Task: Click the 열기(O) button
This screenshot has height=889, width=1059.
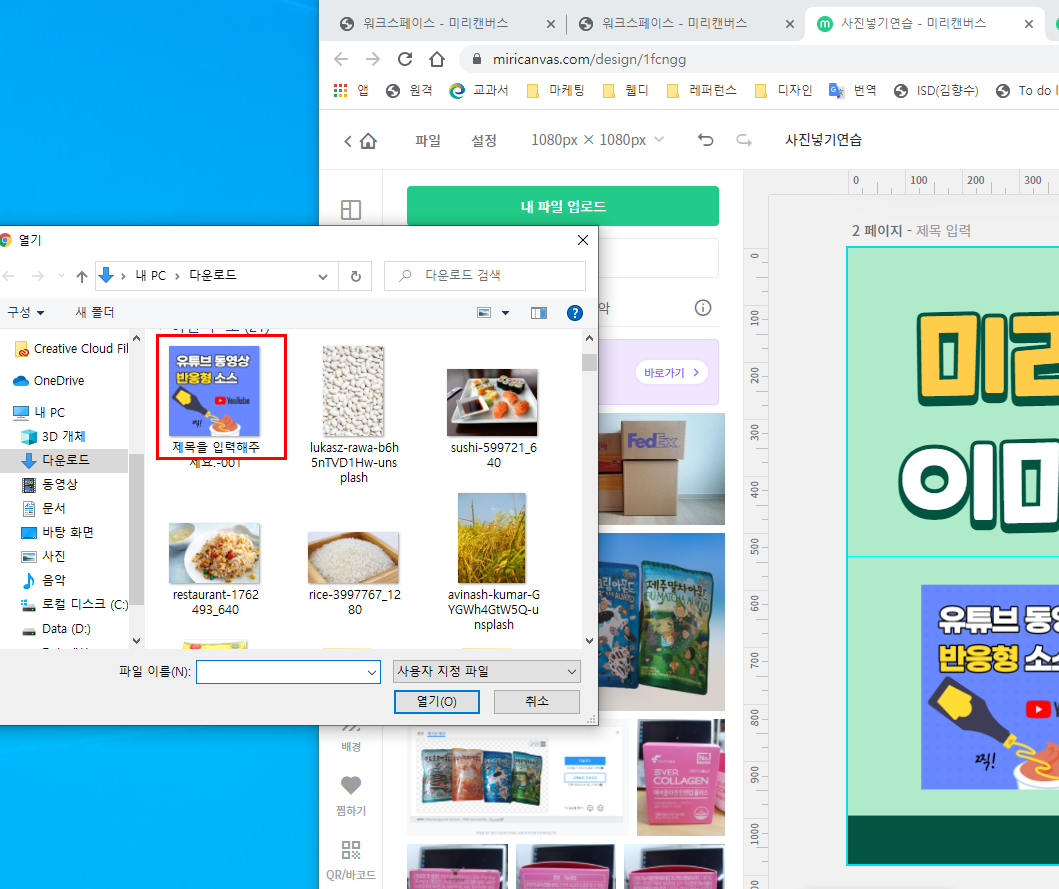Action: pos(437,701)
